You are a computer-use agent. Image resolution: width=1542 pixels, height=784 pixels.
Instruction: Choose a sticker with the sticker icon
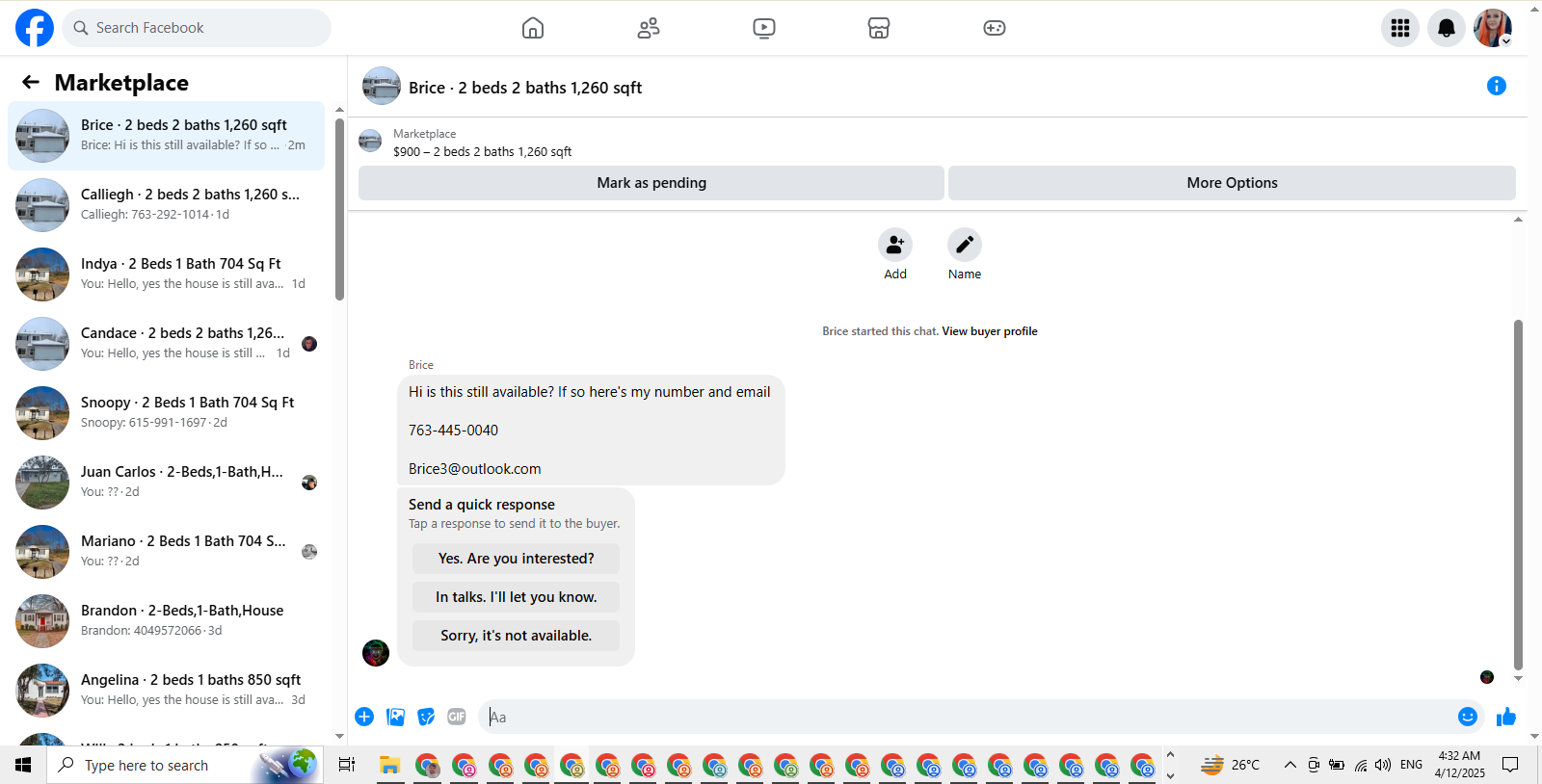click(426, 717)
